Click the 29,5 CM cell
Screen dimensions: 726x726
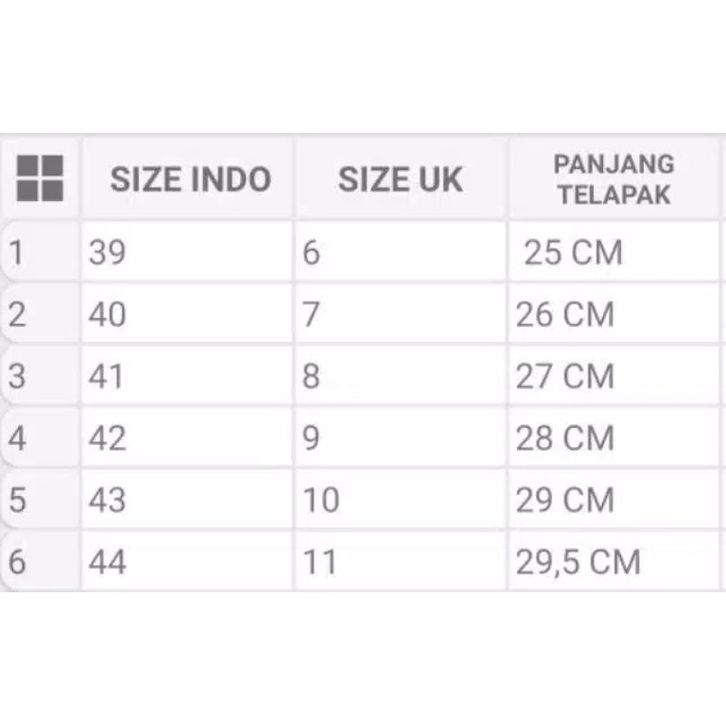tap(614, 562)
